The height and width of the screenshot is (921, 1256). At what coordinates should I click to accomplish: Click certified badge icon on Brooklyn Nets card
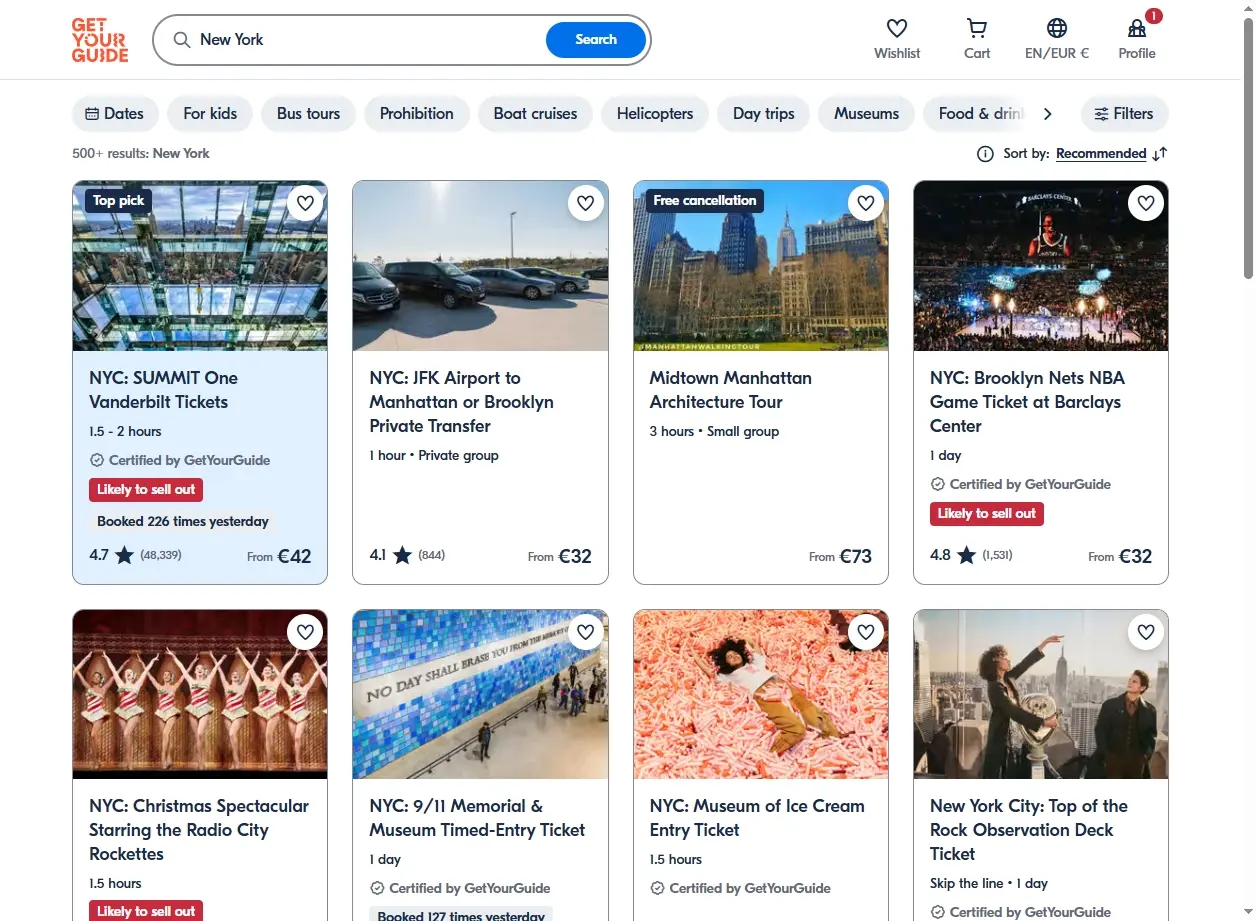(x=937, y=484)
